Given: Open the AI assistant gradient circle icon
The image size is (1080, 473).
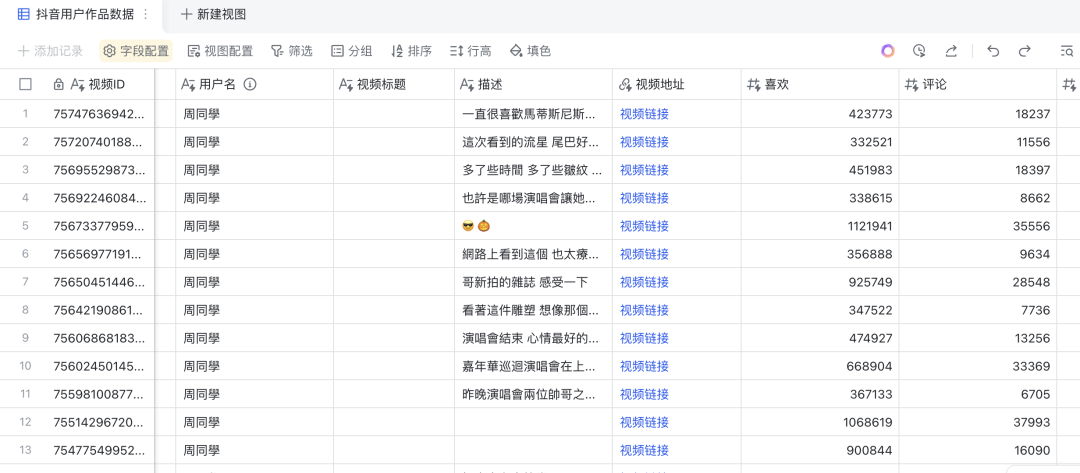Looking at the screenshot, I should (x=887, y=51).
